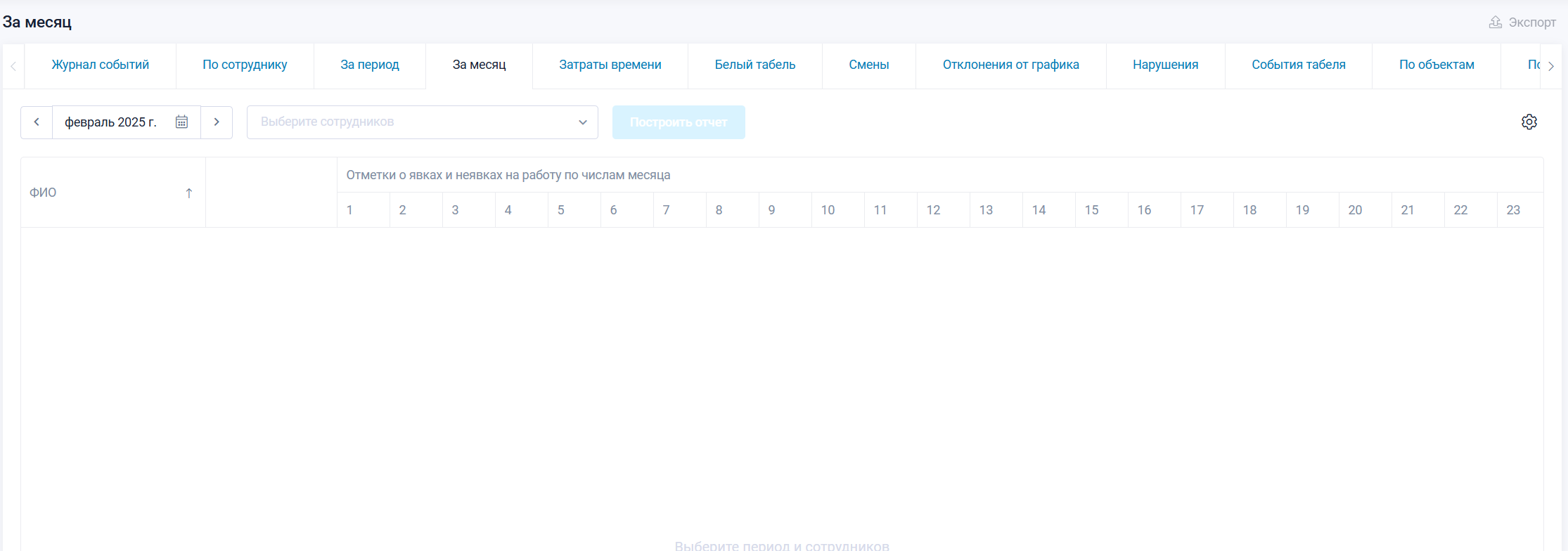Select the Затраты времени tab
This screenshot has height=551, width=1568.
coord(610,65)
